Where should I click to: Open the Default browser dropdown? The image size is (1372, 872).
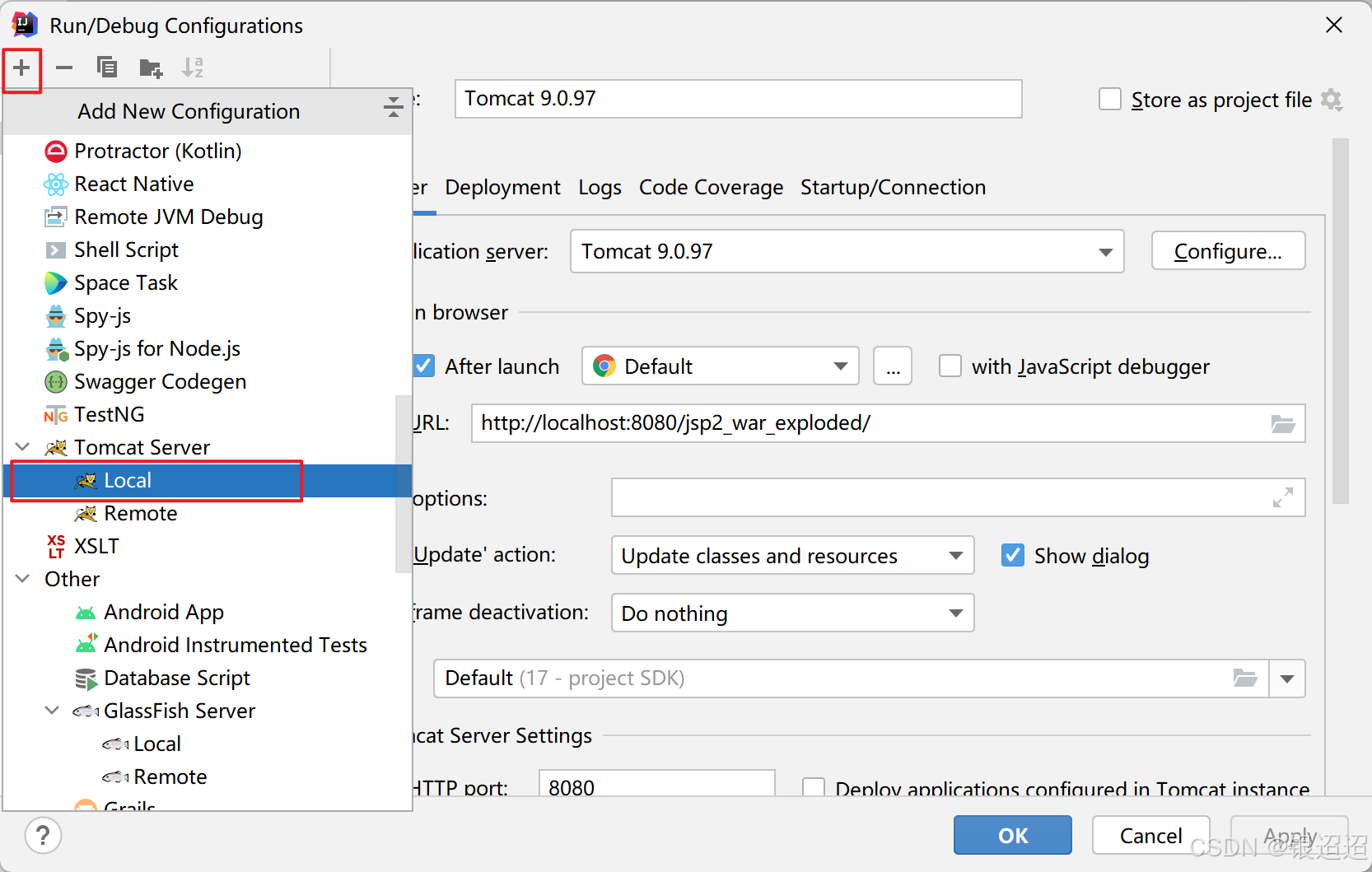721,366
